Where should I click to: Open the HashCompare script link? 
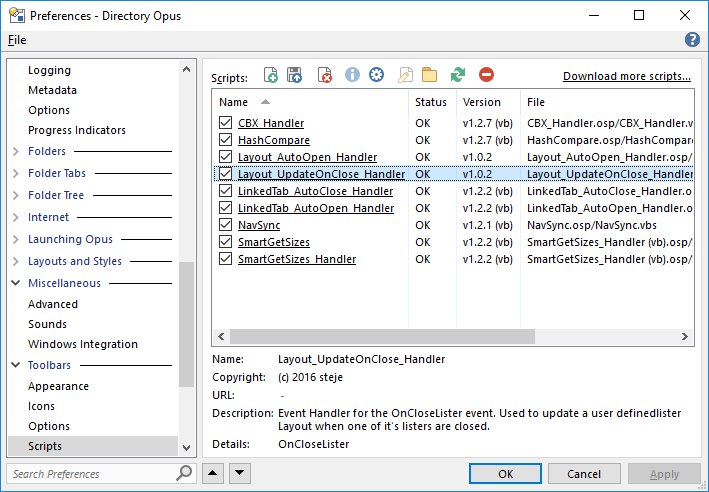click(274, 140)
